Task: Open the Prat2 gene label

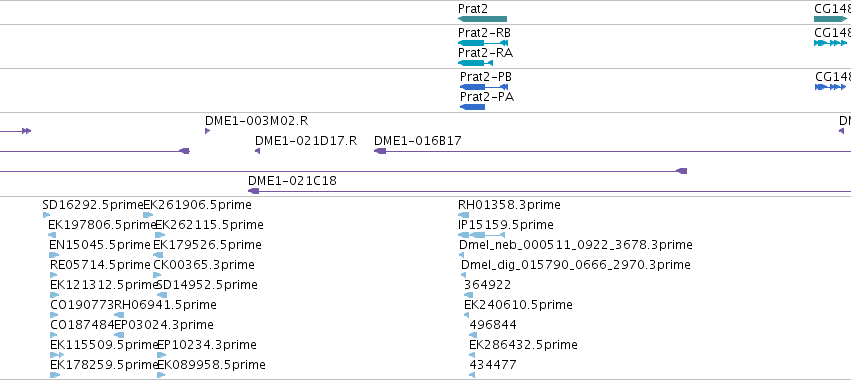Action: [x=473, y=9]
